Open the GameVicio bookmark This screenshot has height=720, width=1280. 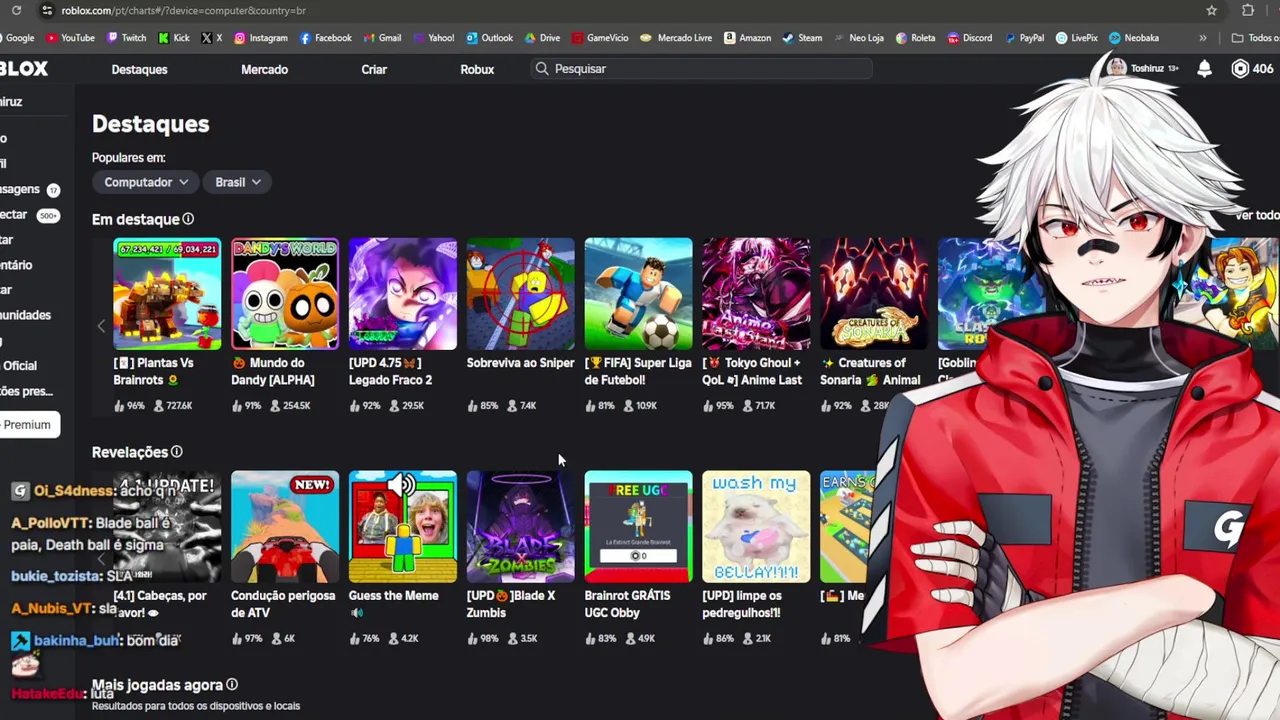click(600, 38)
